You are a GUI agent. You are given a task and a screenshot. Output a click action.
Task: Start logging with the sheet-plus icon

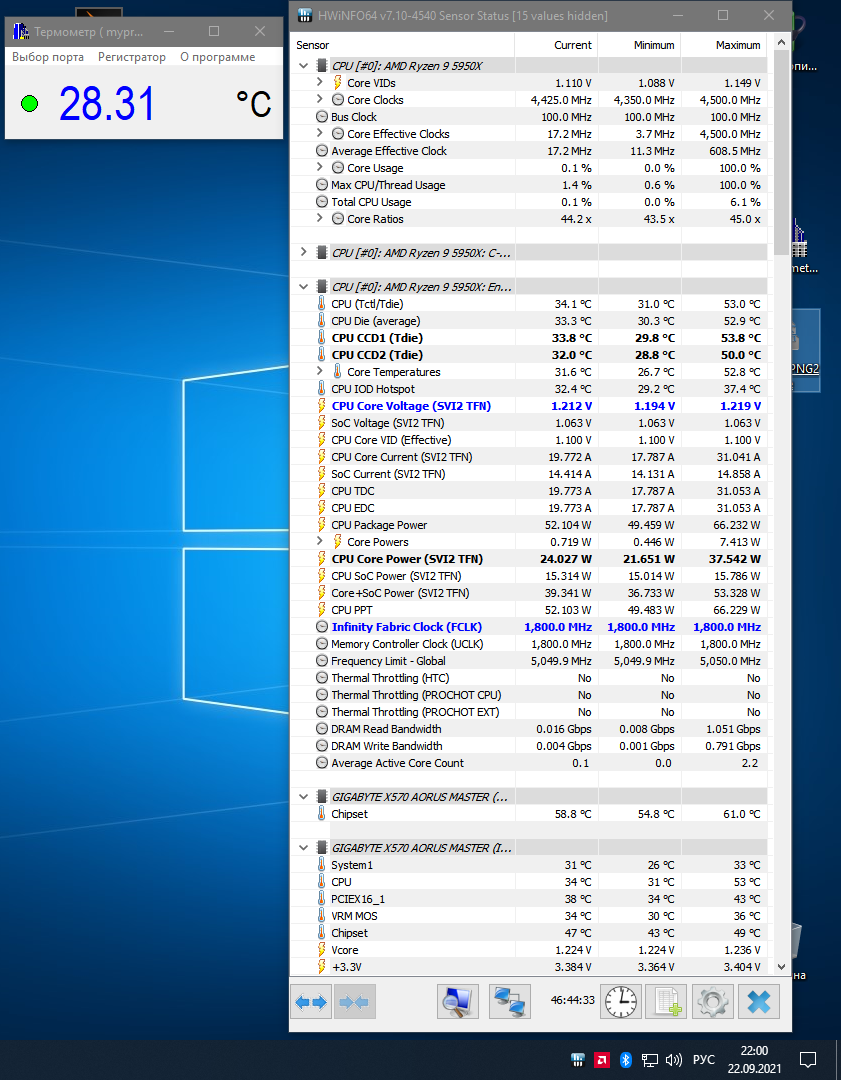click(x=666, y=1001)
